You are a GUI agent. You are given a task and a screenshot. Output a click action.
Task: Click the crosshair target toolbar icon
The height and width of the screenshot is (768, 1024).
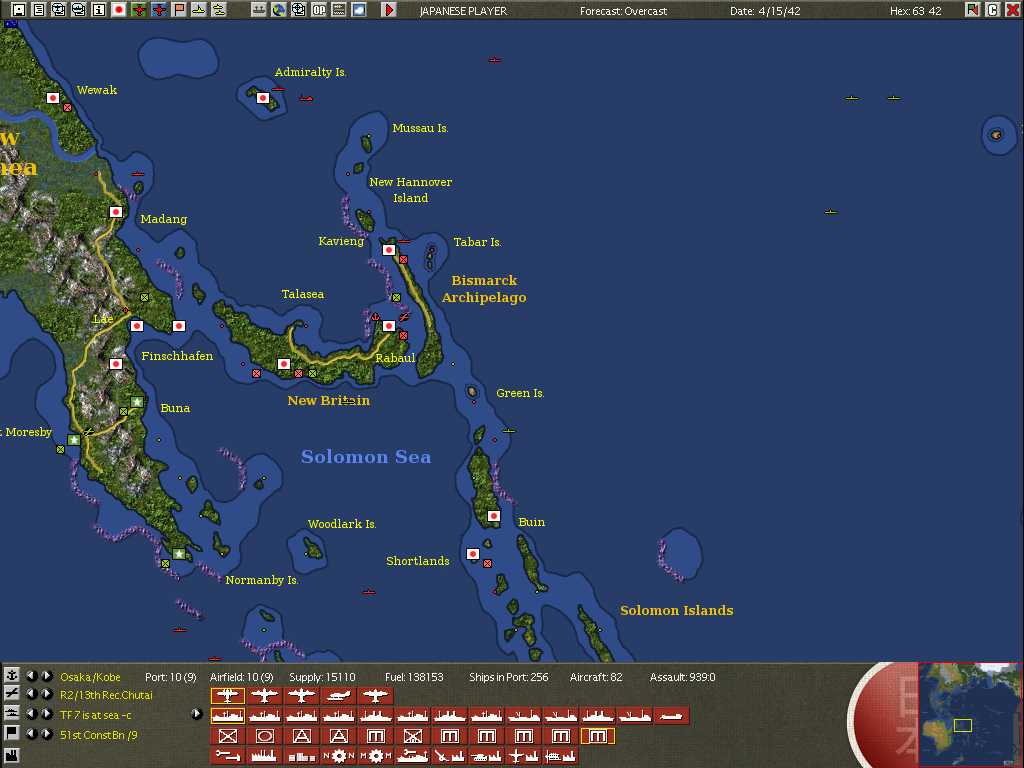coord(298,10)
